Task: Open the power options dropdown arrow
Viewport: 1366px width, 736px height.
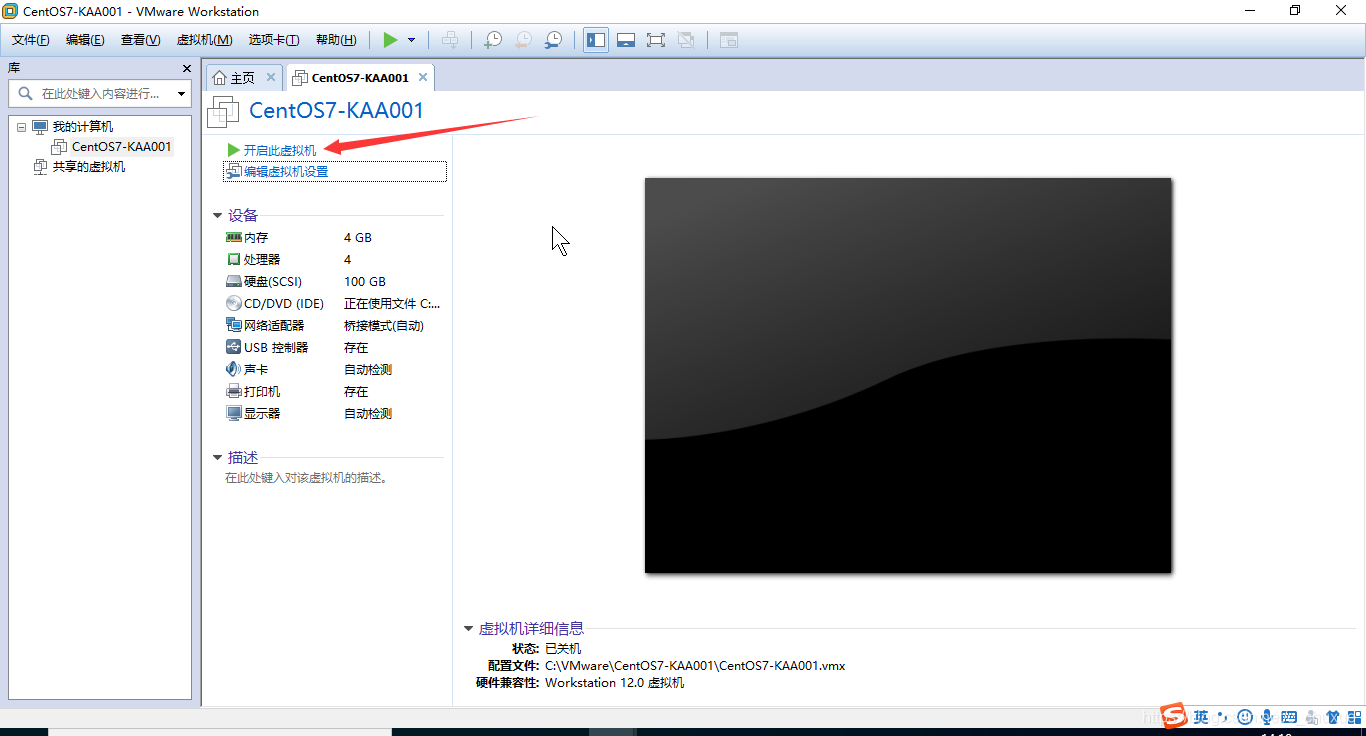Action: tap(411, 40)
